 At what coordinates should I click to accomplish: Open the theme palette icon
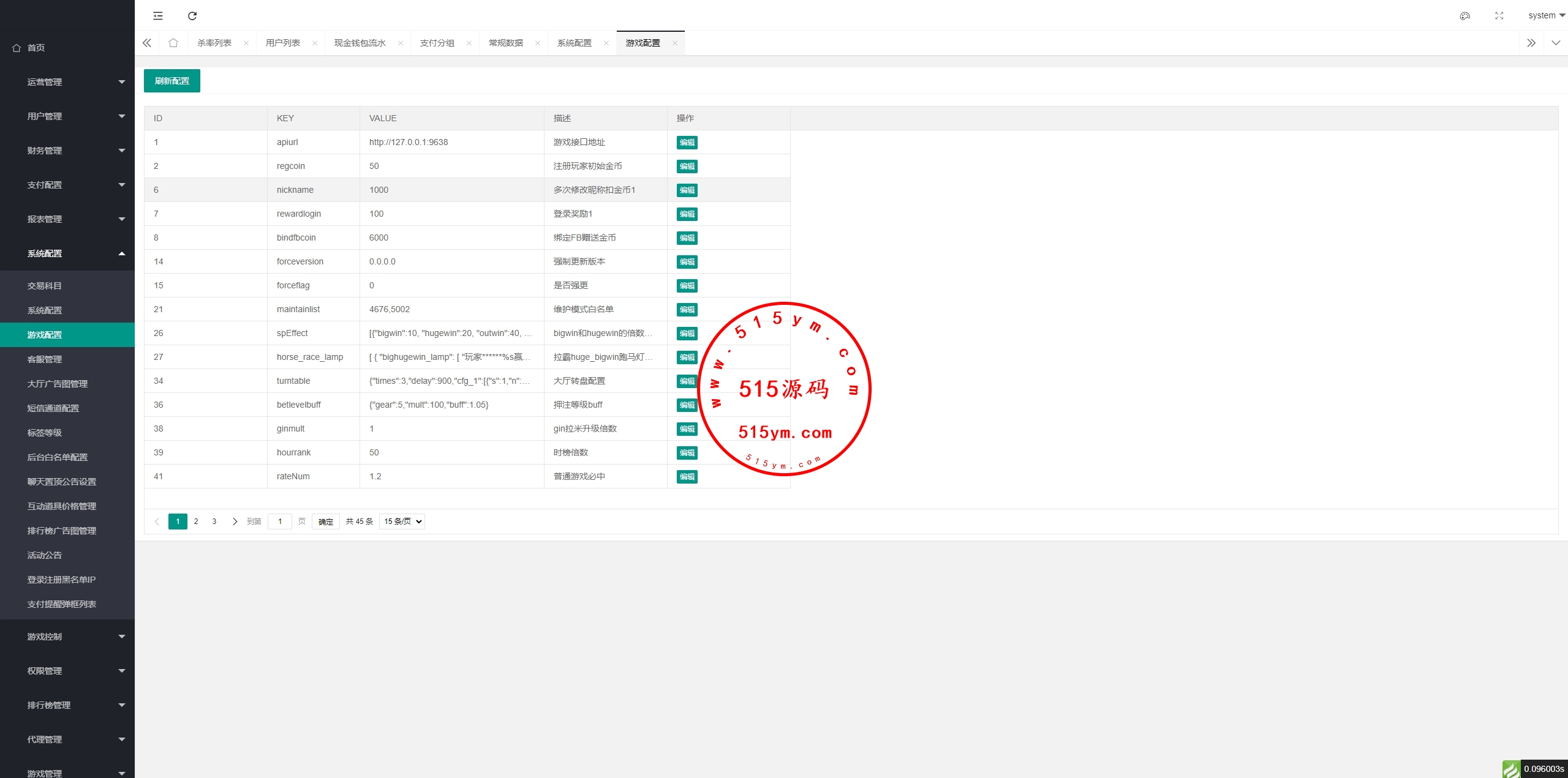[1464, 16]
